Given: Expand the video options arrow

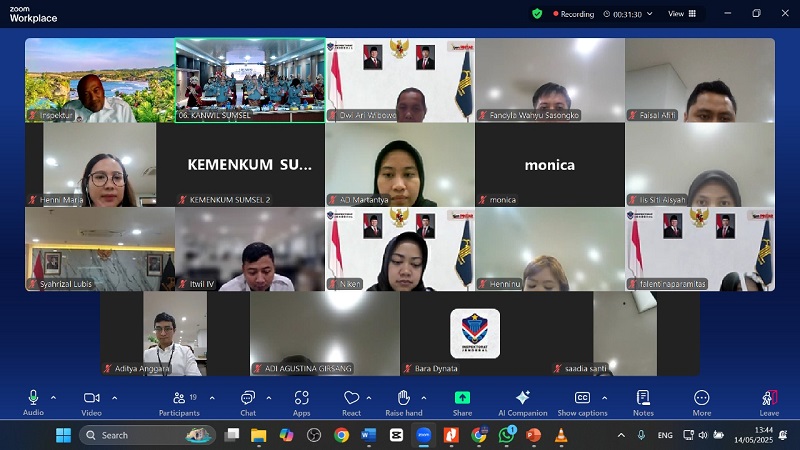Looking at the screenshot, I should [x=114, y=397].
